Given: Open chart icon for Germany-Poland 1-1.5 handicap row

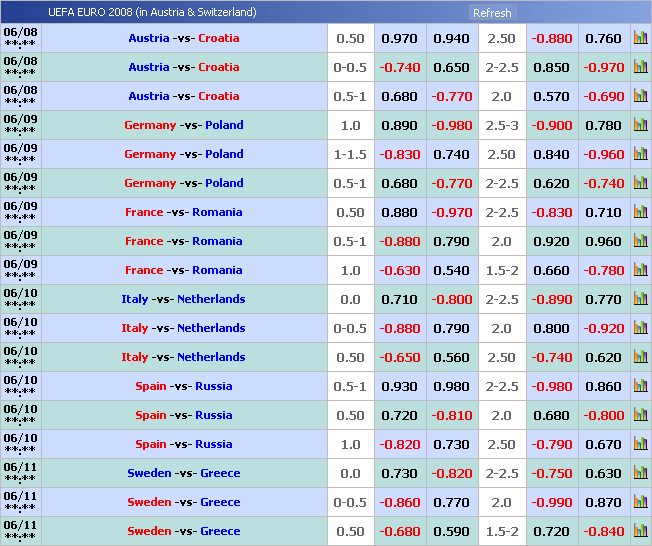Looking at the screenshot, I should 640,155.
